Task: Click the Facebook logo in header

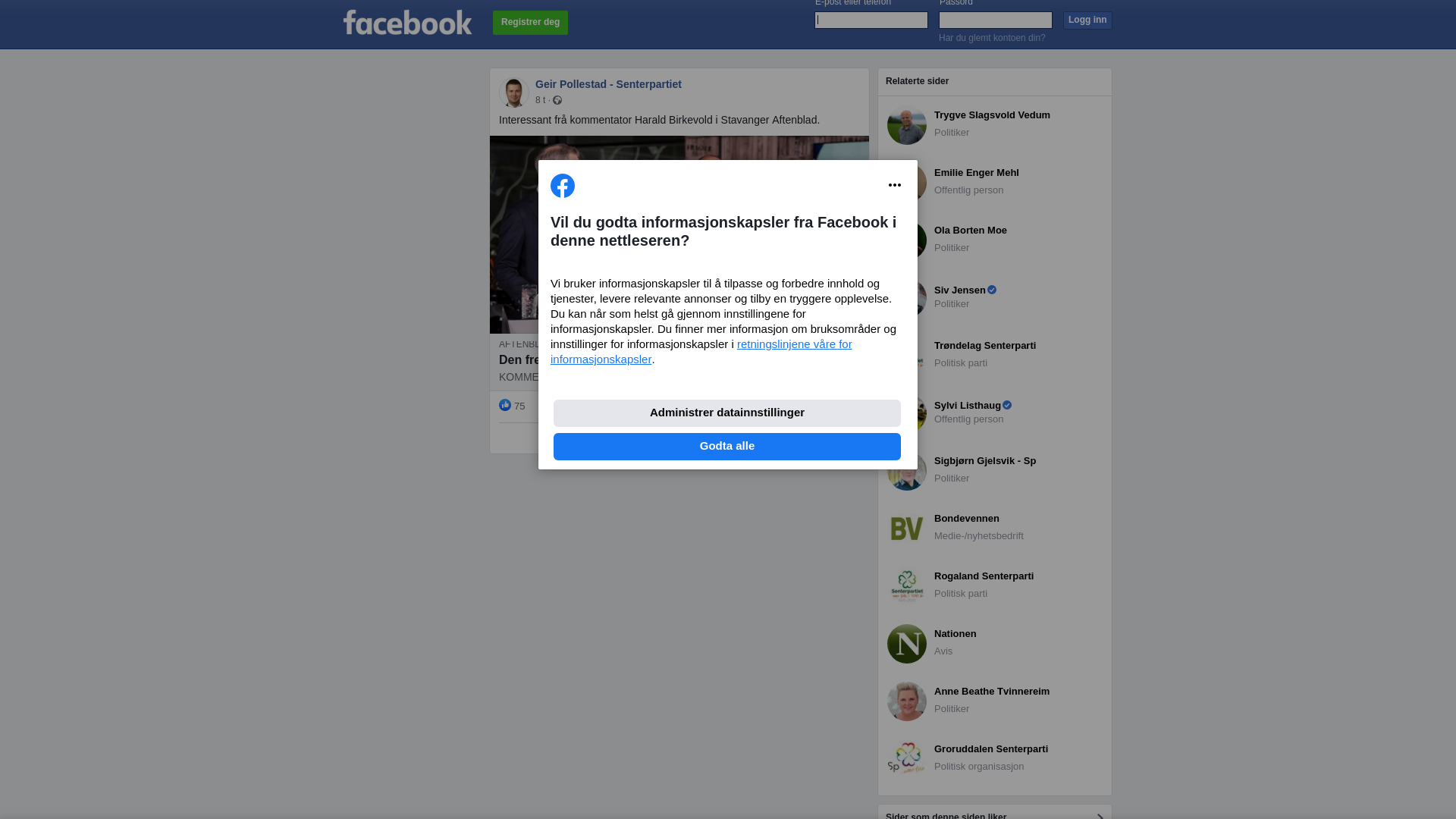Action: click(x=407, y=23)
